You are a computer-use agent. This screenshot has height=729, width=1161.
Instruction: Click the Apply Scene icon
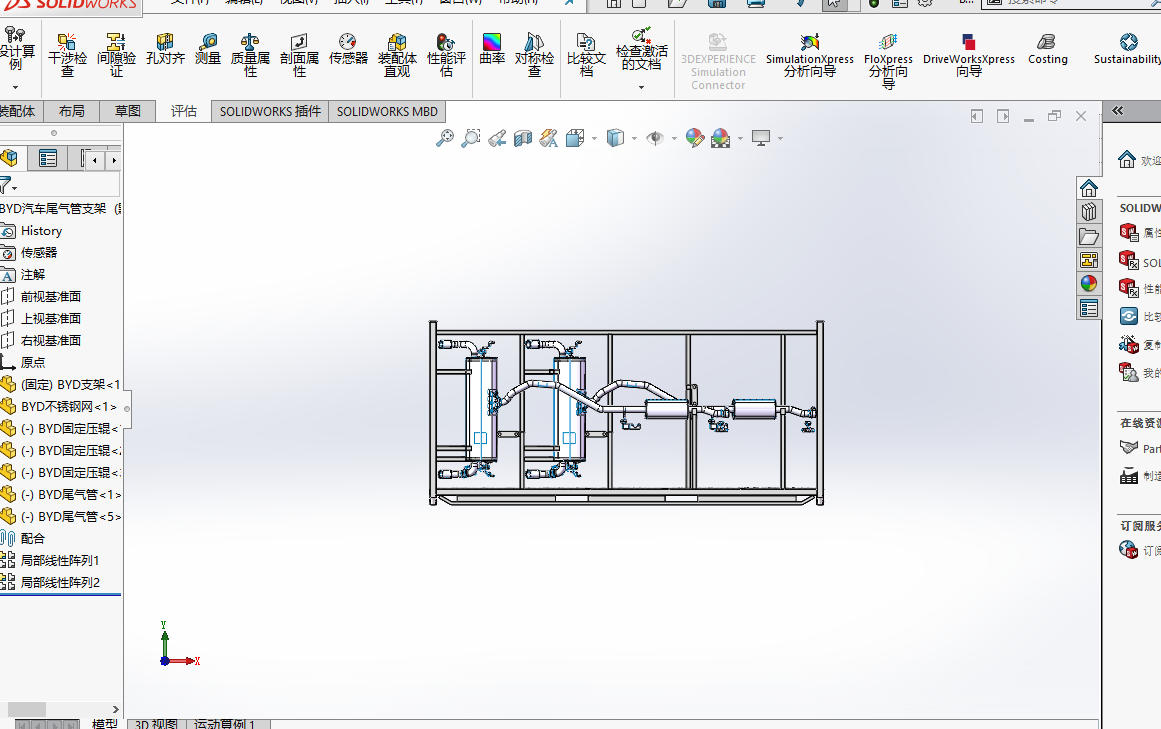click(x=720, y=138)
